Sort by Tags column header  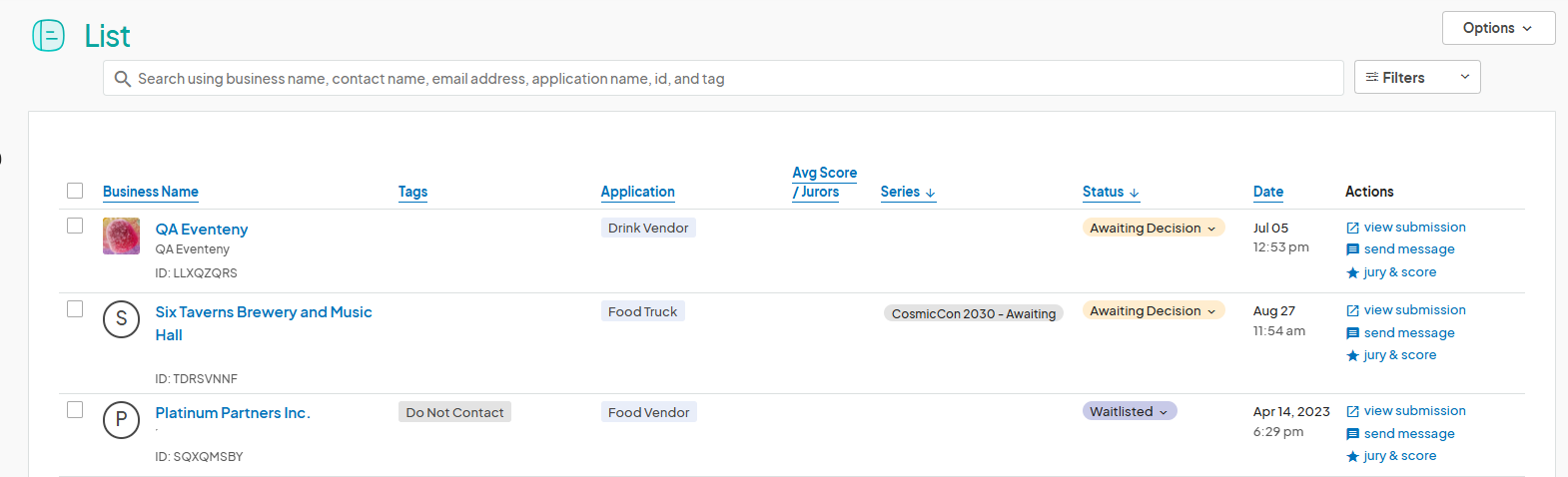(x=412, y=192)
